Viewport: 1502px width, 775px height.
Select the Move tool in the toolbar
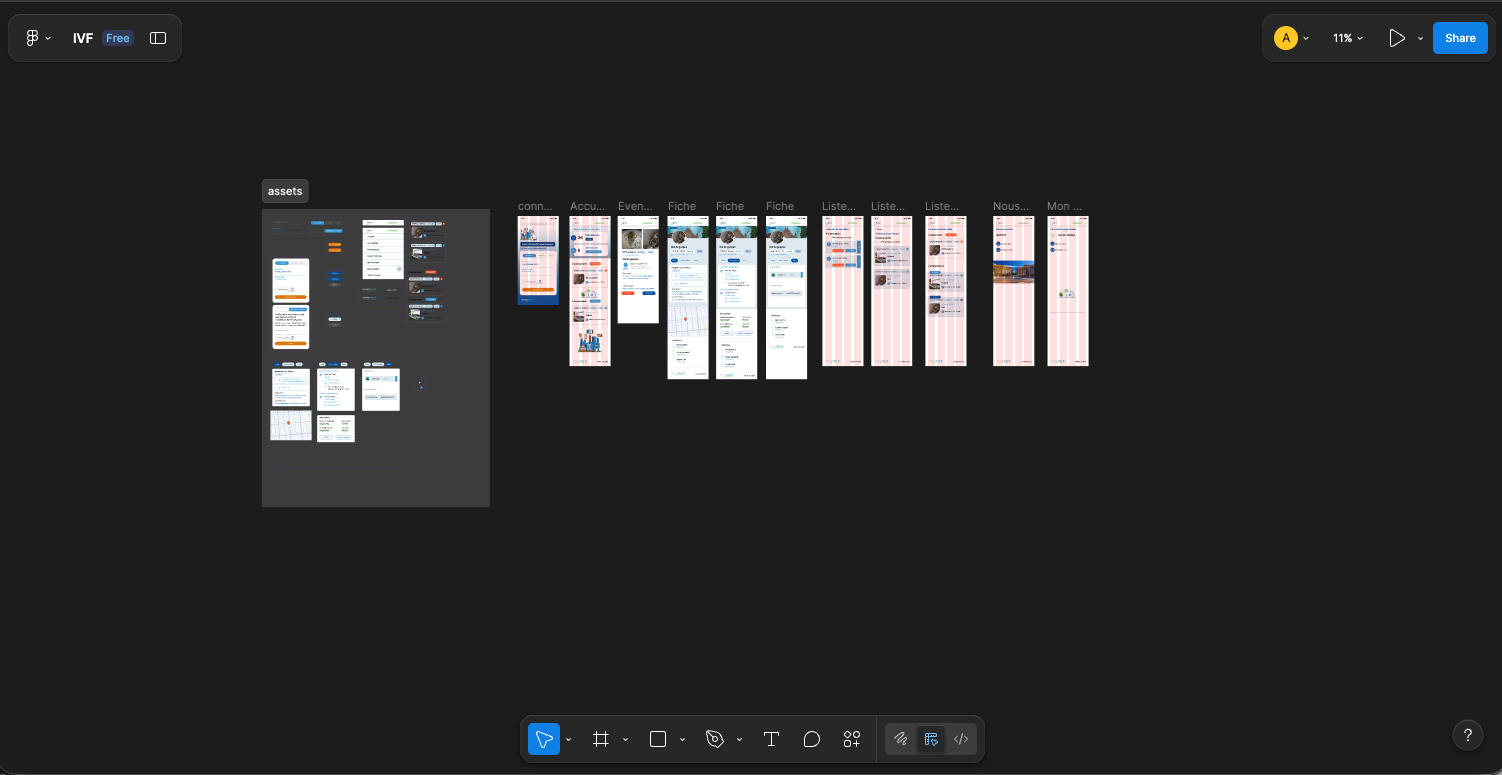tap(544, 739)
